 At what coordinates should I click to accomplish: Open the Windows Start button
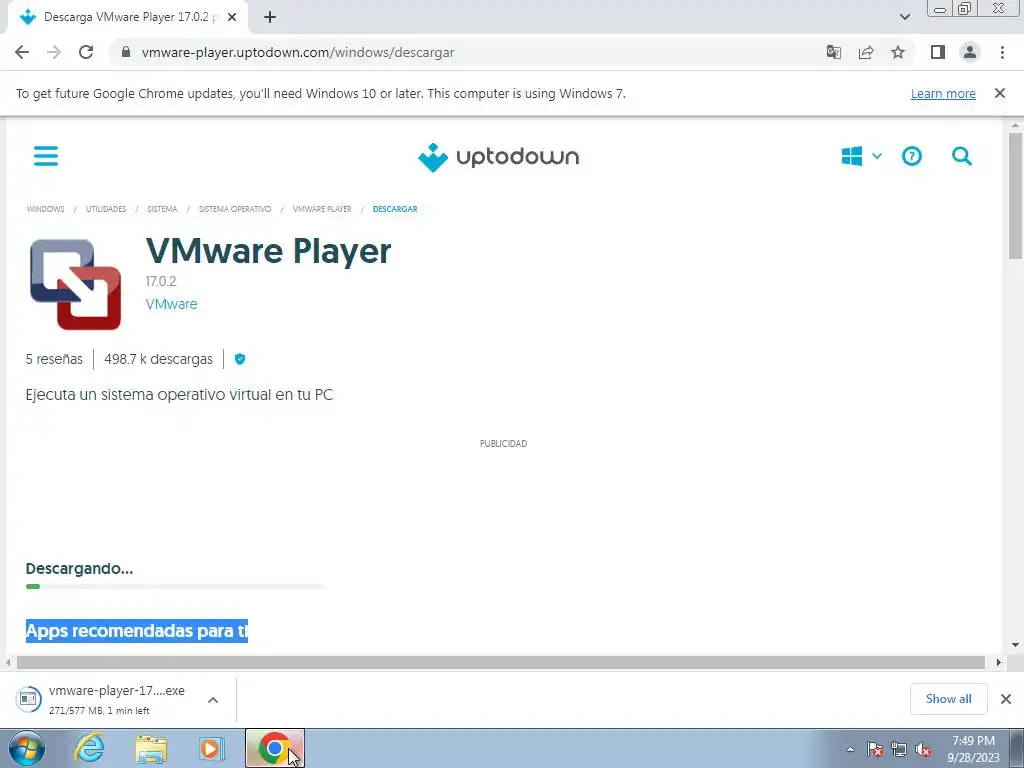point(27,748)
